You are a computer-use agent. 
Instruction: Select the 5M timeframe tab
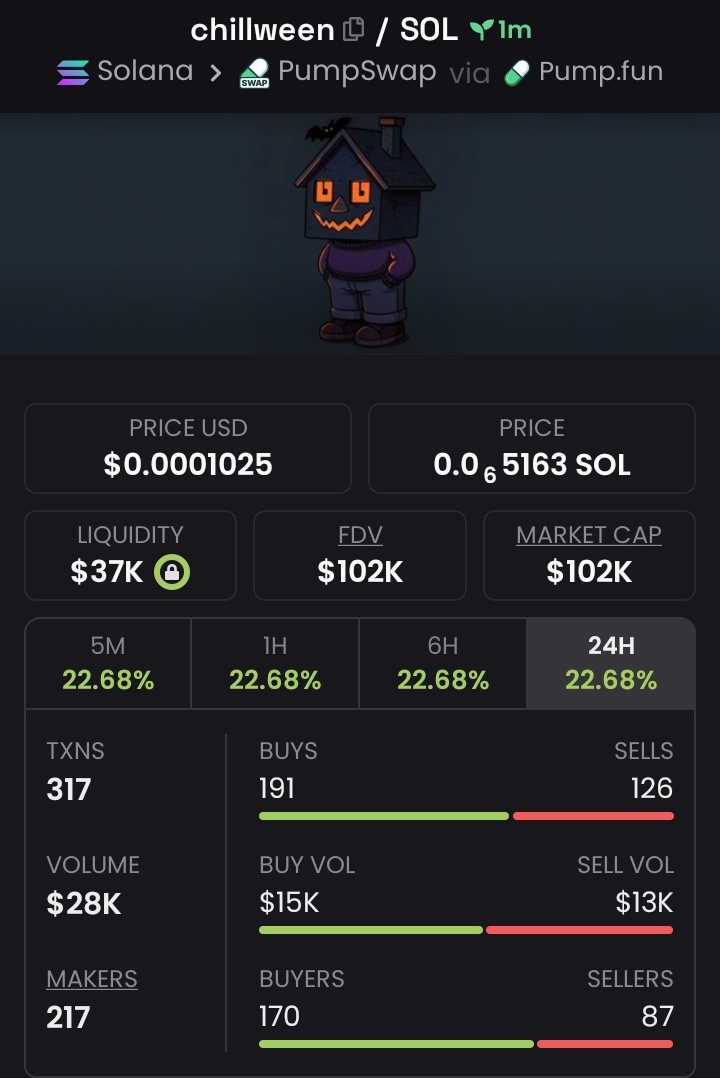tap(108, 663)
